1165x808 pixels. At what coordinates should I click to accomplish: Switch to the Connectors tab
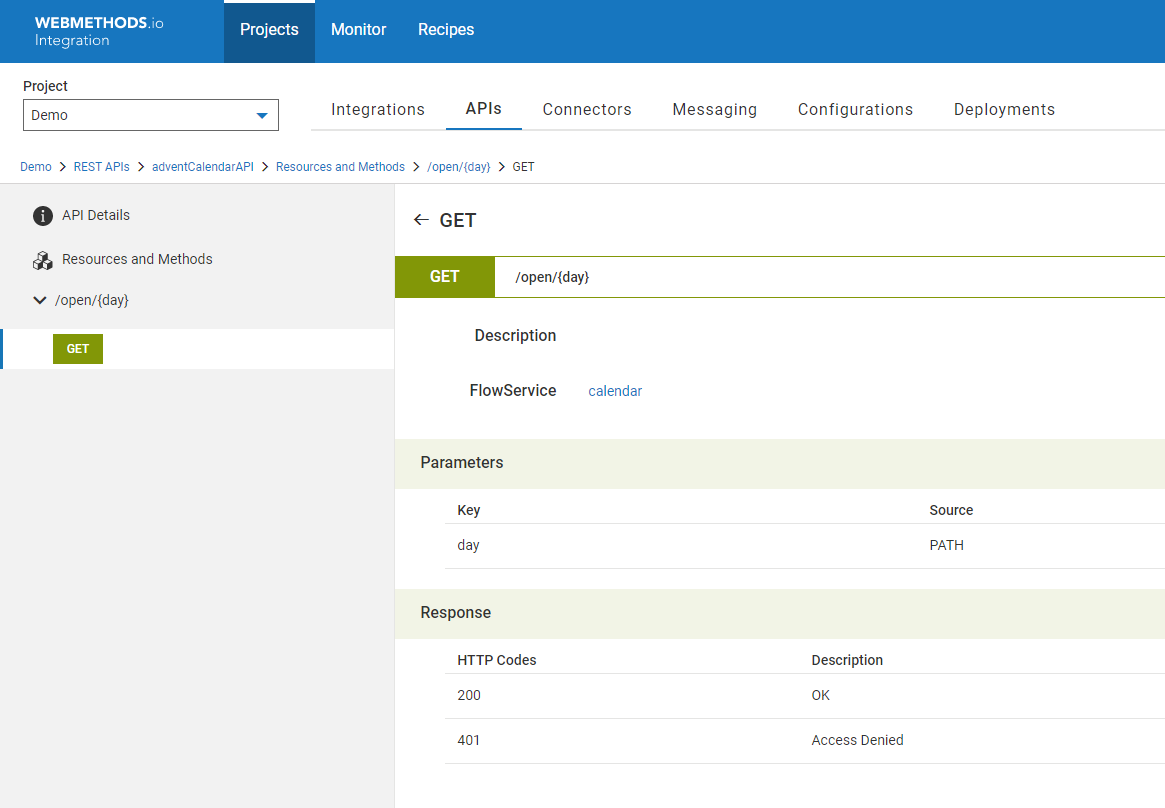pyautogui.click(x=587, y=110)
